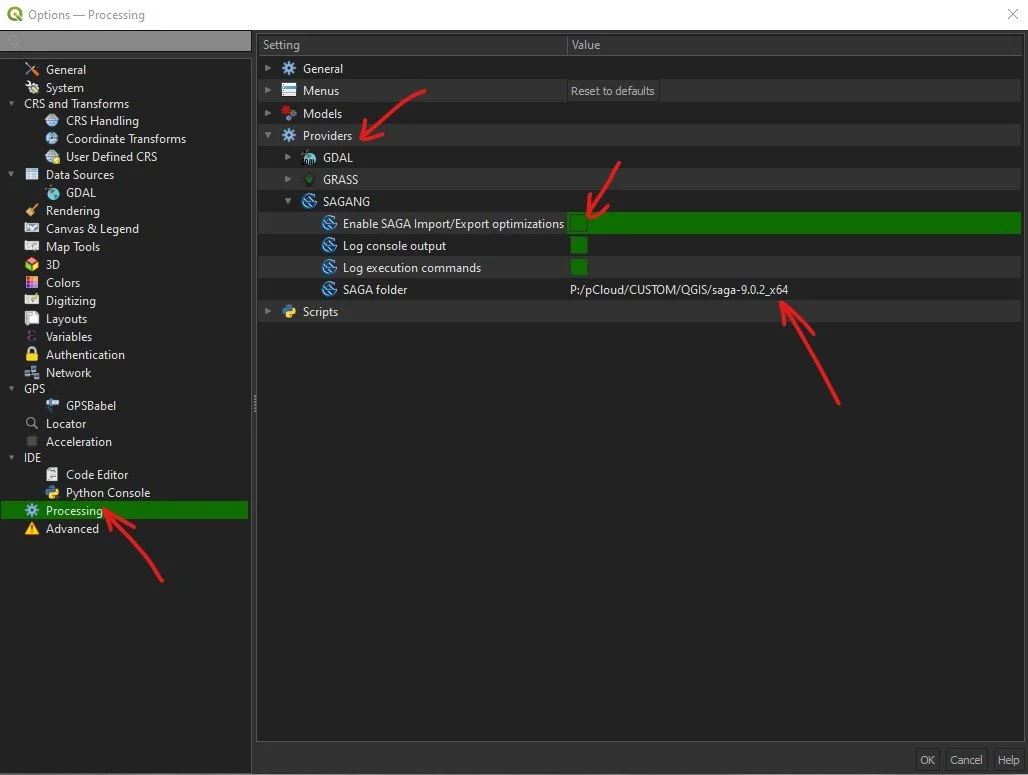Click the Advanced warning triangle icon
Screen dimensions: 1028x775
click(x=31, y=528)
